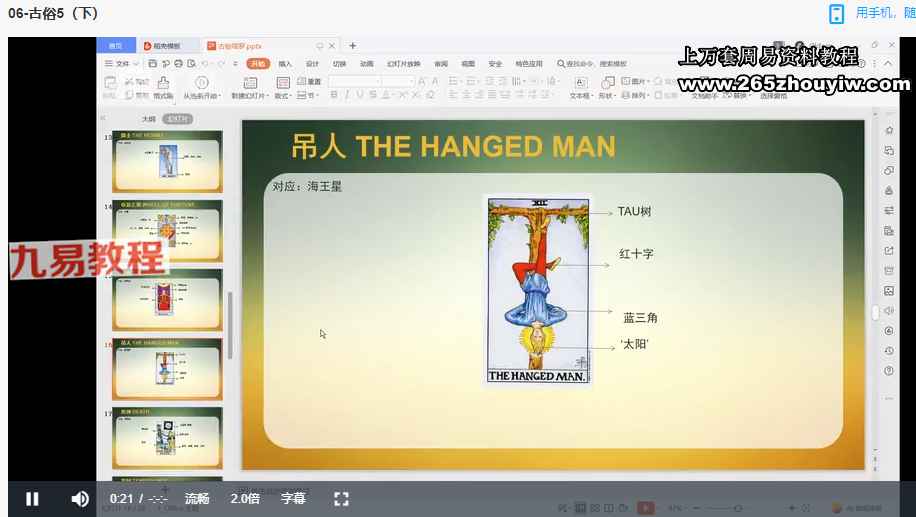Toggle italic formatting
Image resolution: width=916 pixels, height=517 pixels.
point(346,95)
